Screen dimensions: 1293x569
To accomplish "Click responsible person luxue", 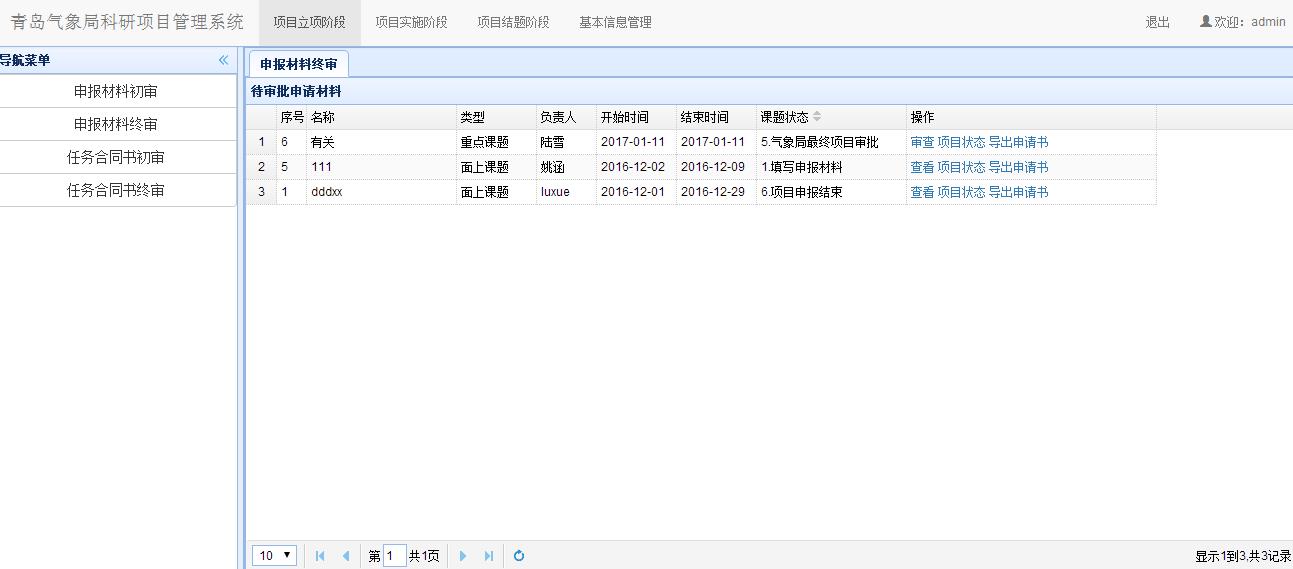I will tap(566, 192).
